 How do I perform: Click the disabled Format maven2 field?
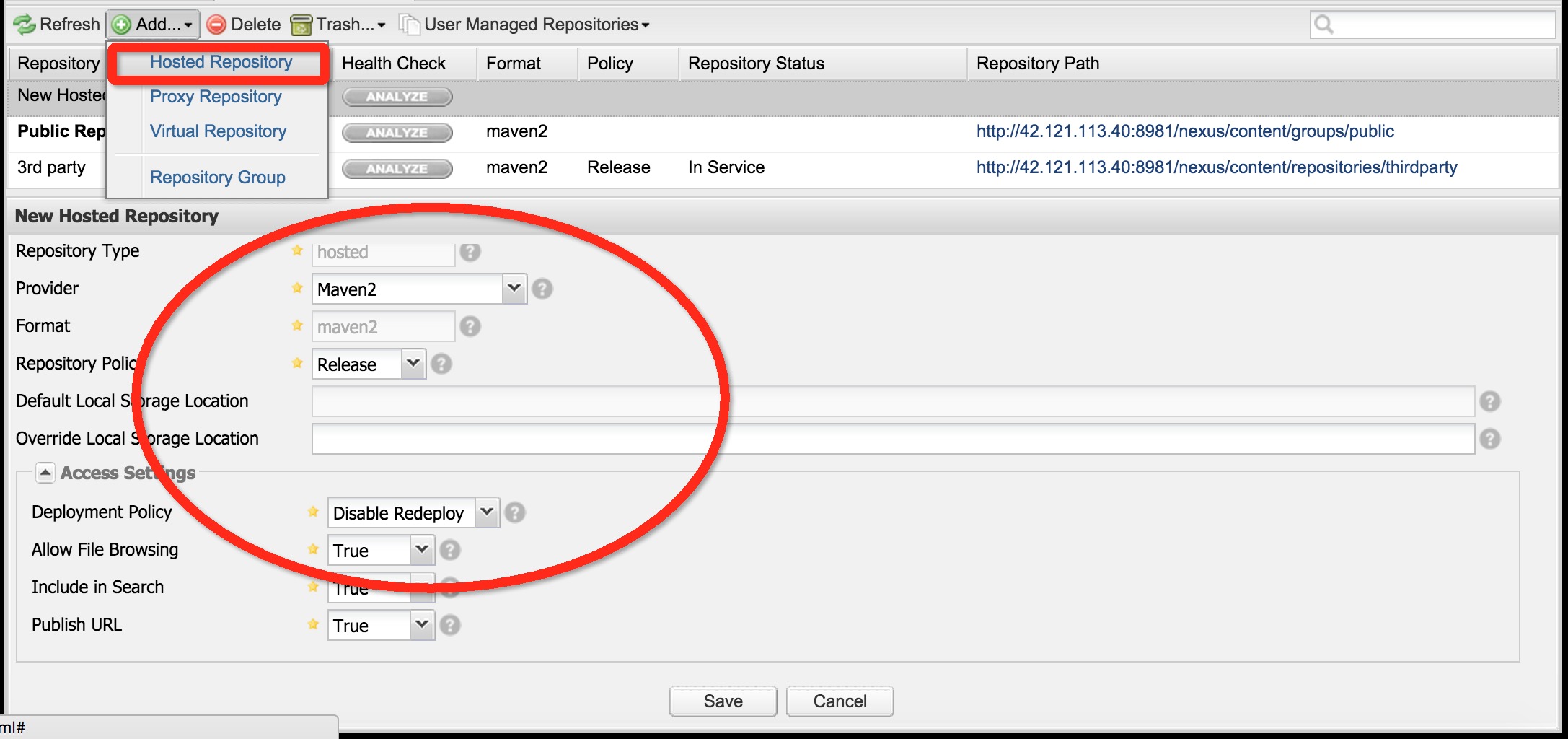pos(383,327)
